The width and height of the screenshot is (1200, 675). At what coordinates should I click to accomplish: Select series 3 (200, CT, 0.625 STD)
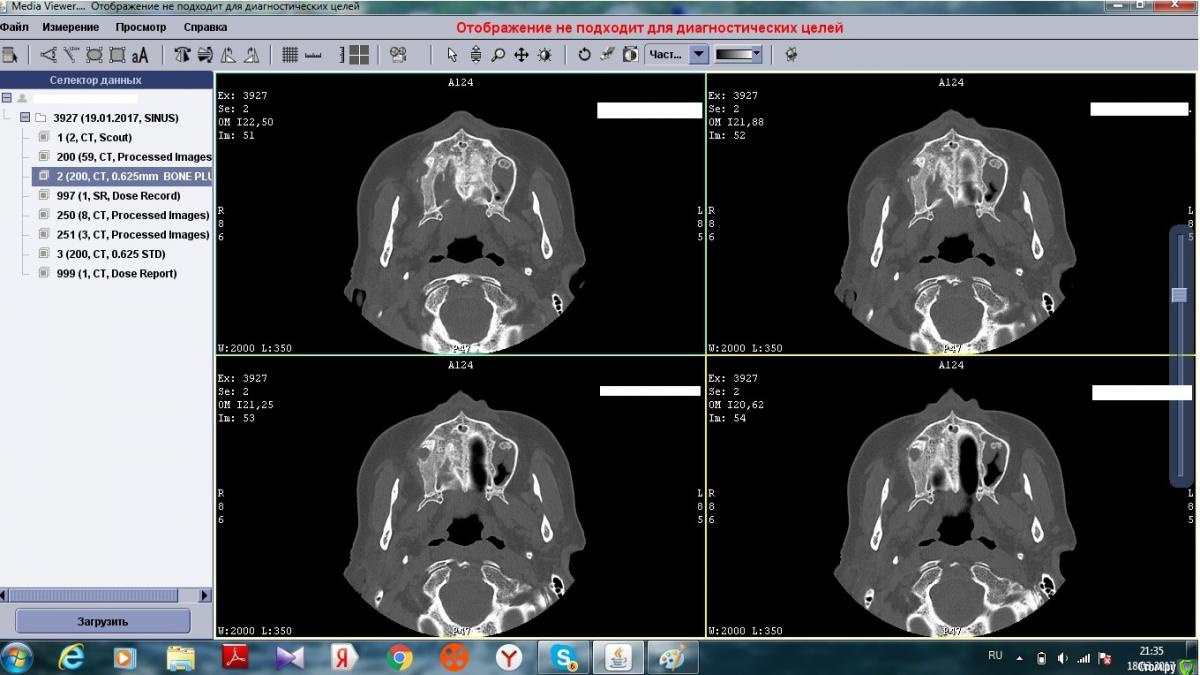(x=110, y=254)
